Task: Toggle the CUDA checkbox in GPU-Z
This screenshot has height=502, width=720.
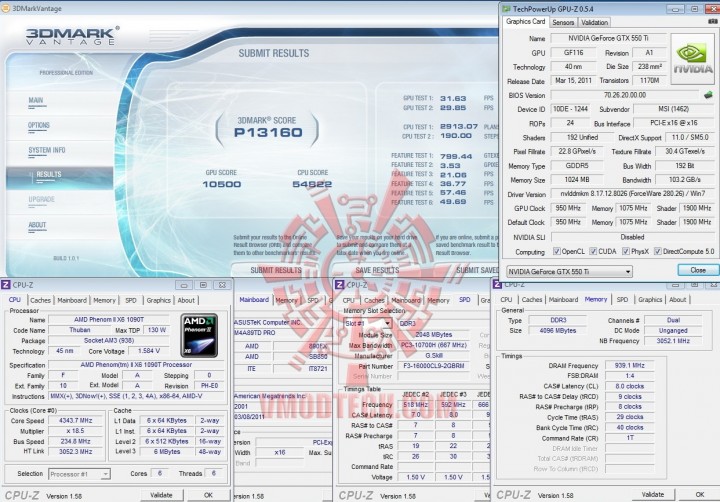Action: pyautogui.click(x=593, y=251)
